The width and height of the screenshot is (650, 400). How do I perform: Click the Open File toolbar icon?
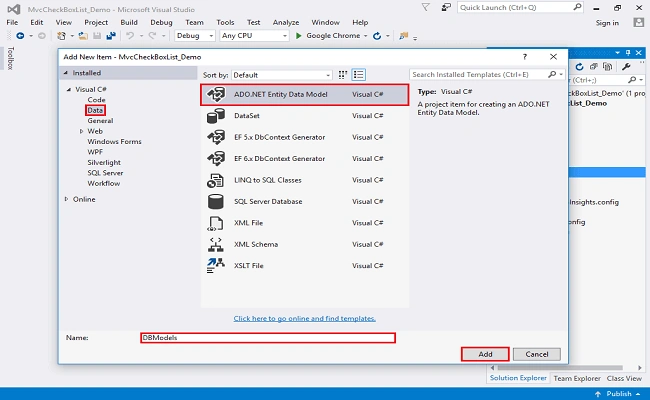tap(83, 36)
